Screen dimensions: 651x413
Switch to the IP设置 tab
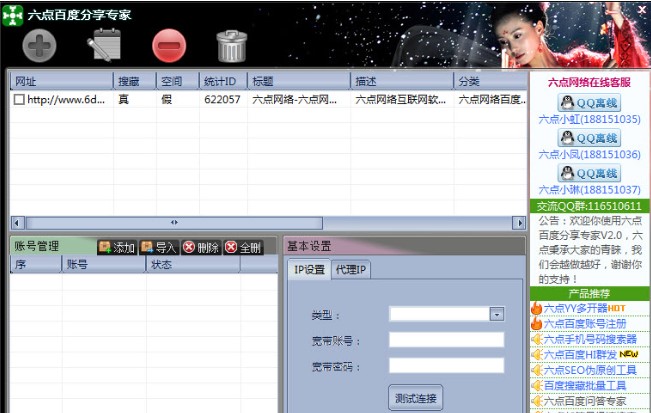click(309, 270)
